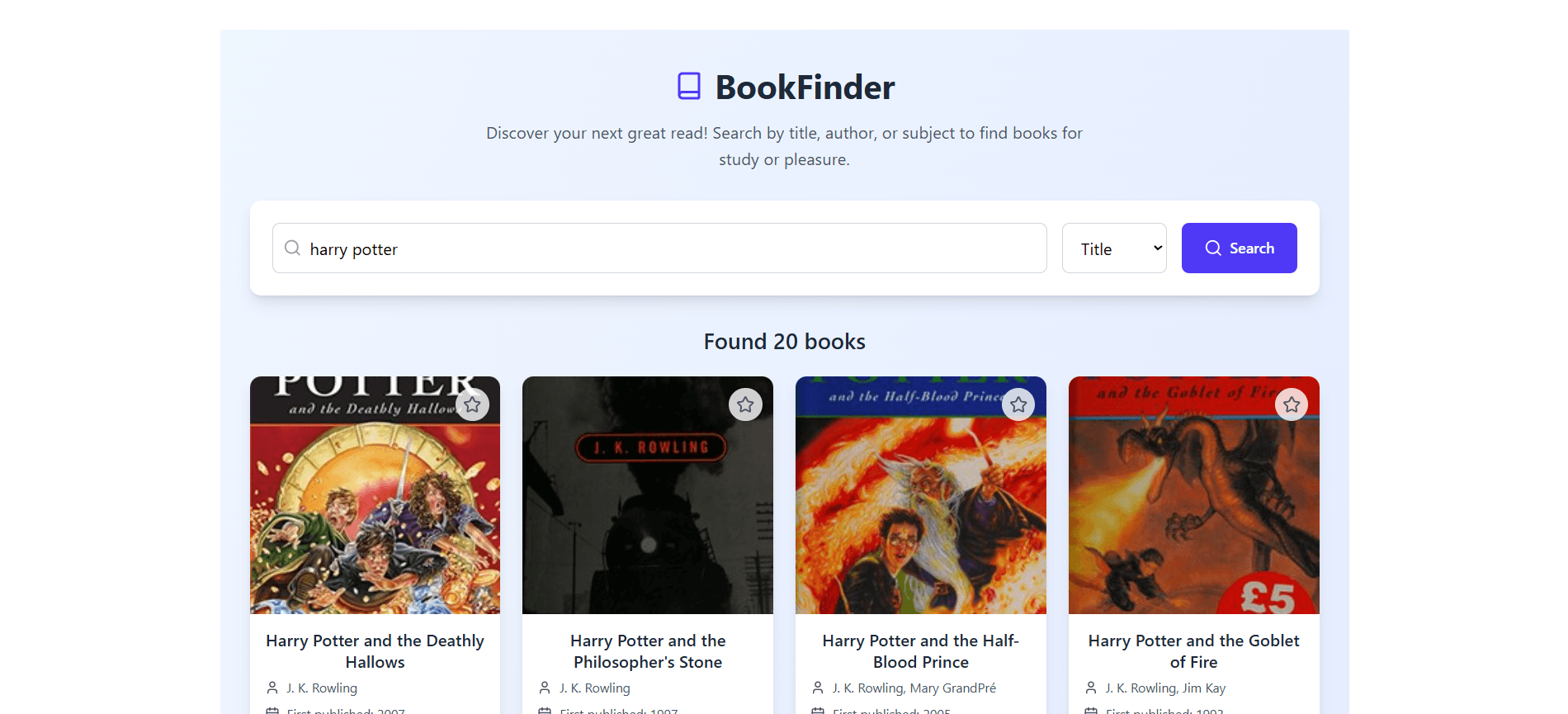The image size is (1568, 714).
Task: Click the magnifier icon inside search field
Action: click(292, 248)
